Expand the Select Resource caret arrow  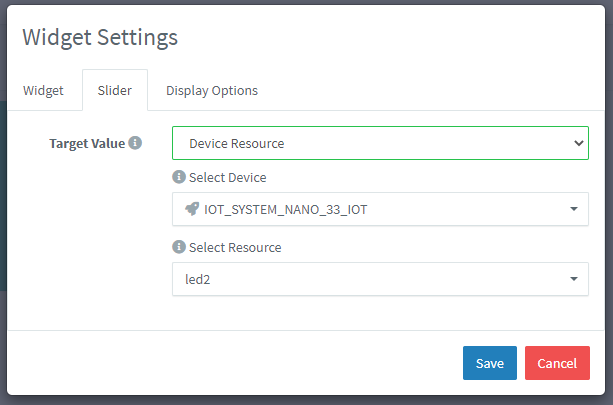[574, 280]
